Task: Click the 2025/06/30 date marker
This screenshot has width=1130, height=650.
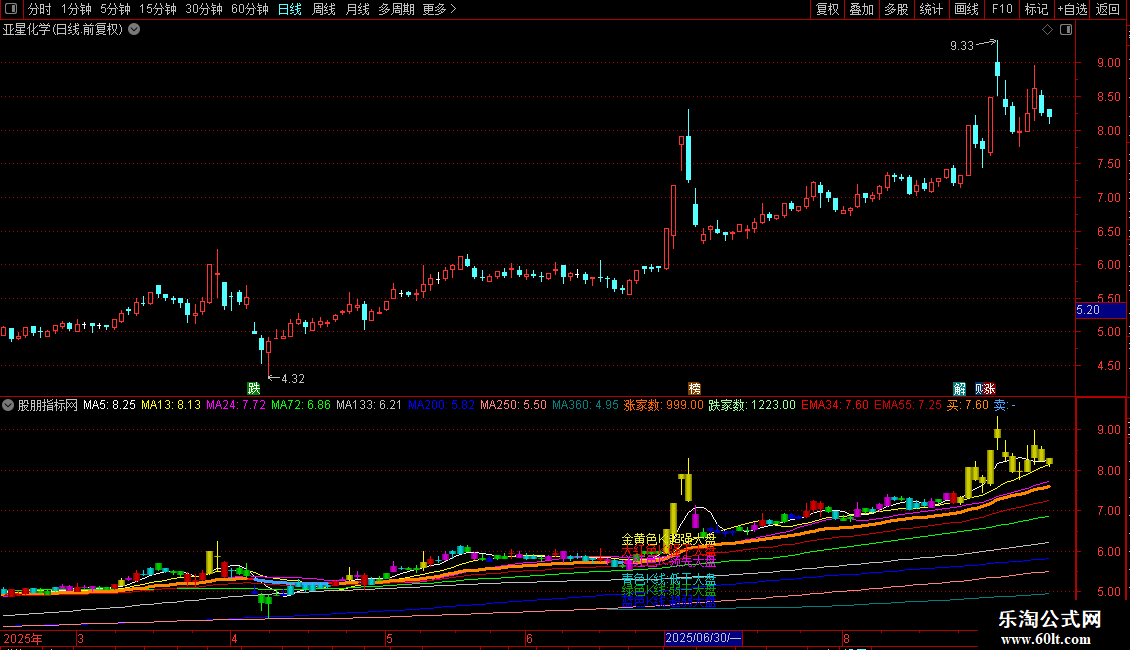Action: click(703, 638)
